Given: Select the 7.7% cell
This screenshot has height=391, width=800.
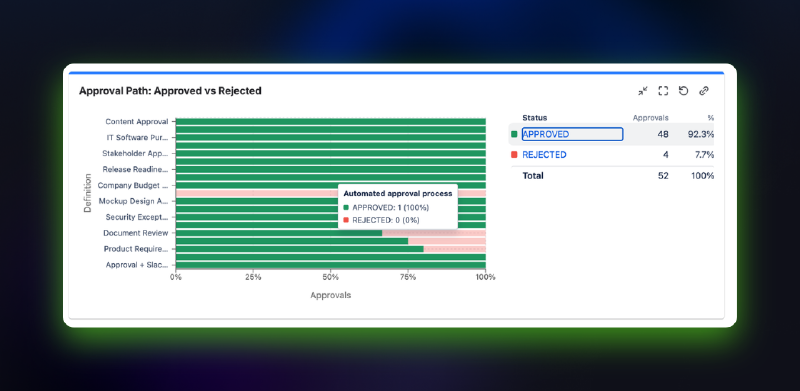Looking at the screenshot, I should click(x=704, y=155).
